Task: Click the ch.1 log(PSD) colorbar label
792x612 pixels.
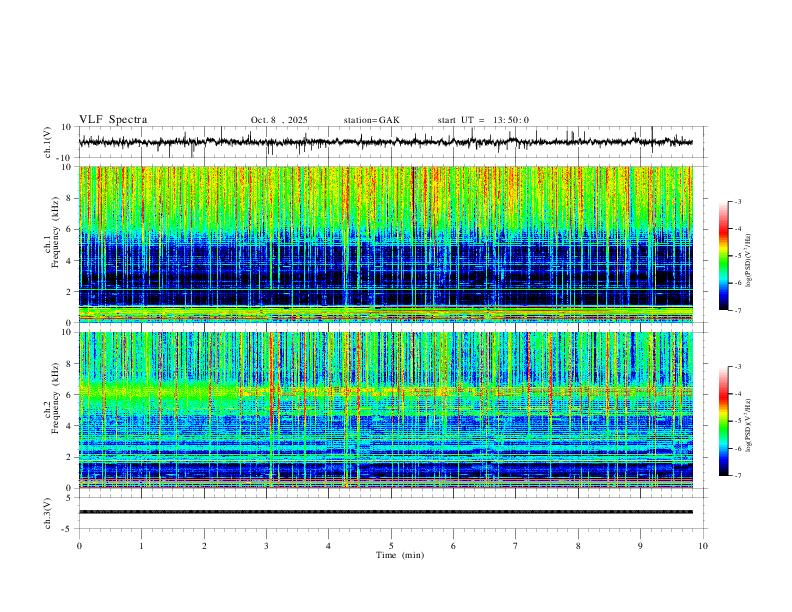Action: pos(748,260)
